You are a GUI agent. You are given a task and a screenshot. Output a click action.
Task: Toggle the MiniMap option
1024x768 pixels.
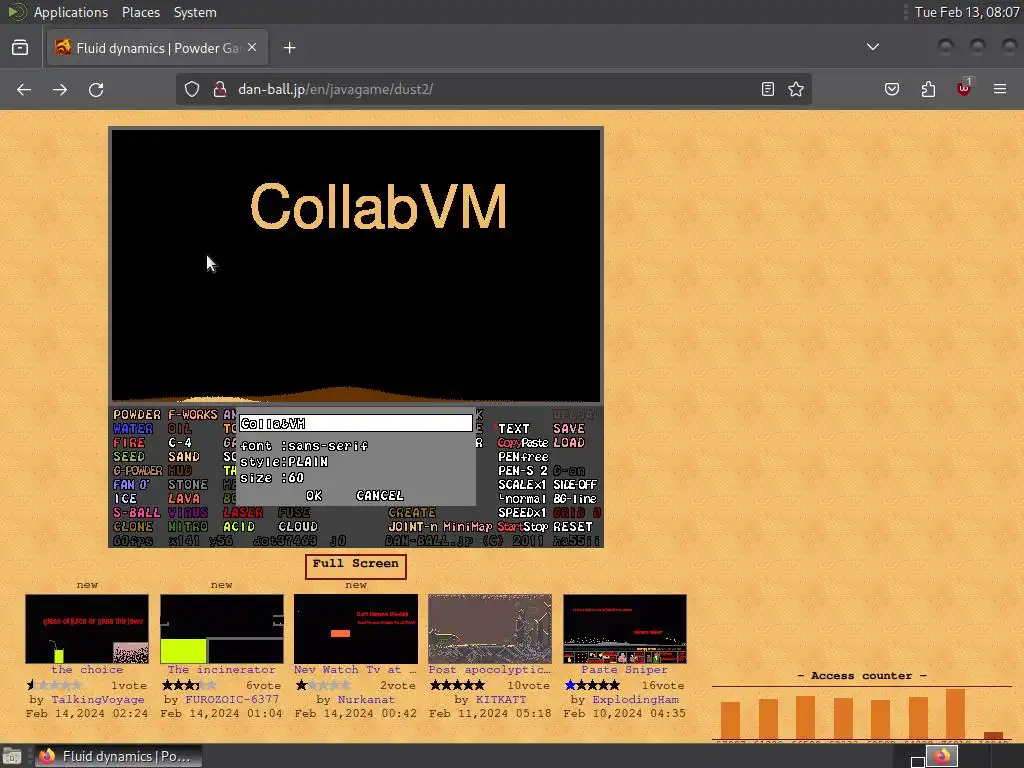tap(468, 526)
